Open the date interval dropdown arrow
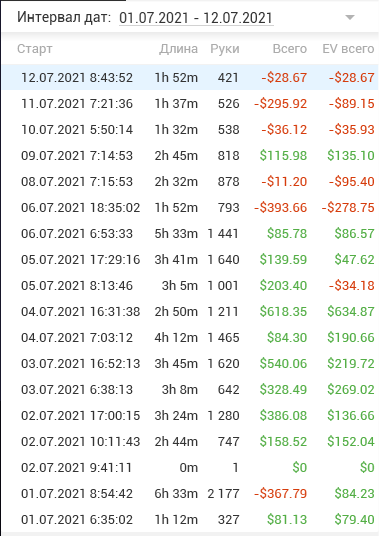The image size is (379, 536). click(x=350, y=17)
